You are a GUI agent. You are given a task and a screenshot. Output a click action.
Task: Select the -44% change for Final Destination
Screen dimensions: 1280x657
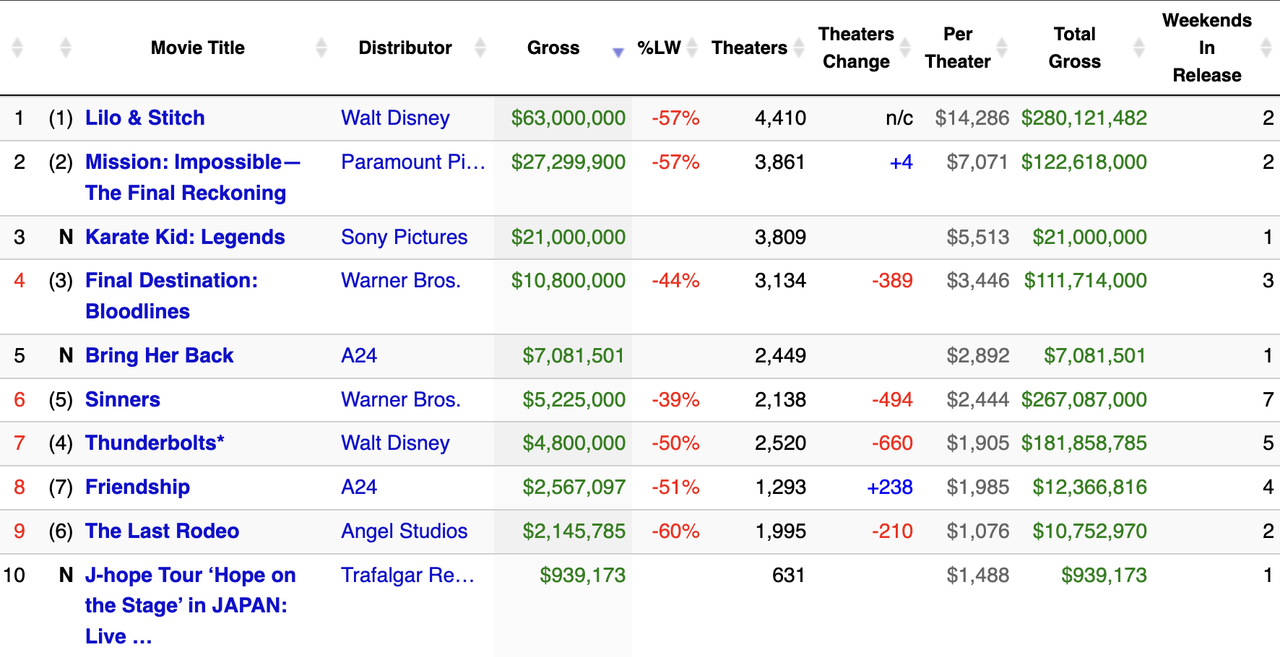(675, 281)
